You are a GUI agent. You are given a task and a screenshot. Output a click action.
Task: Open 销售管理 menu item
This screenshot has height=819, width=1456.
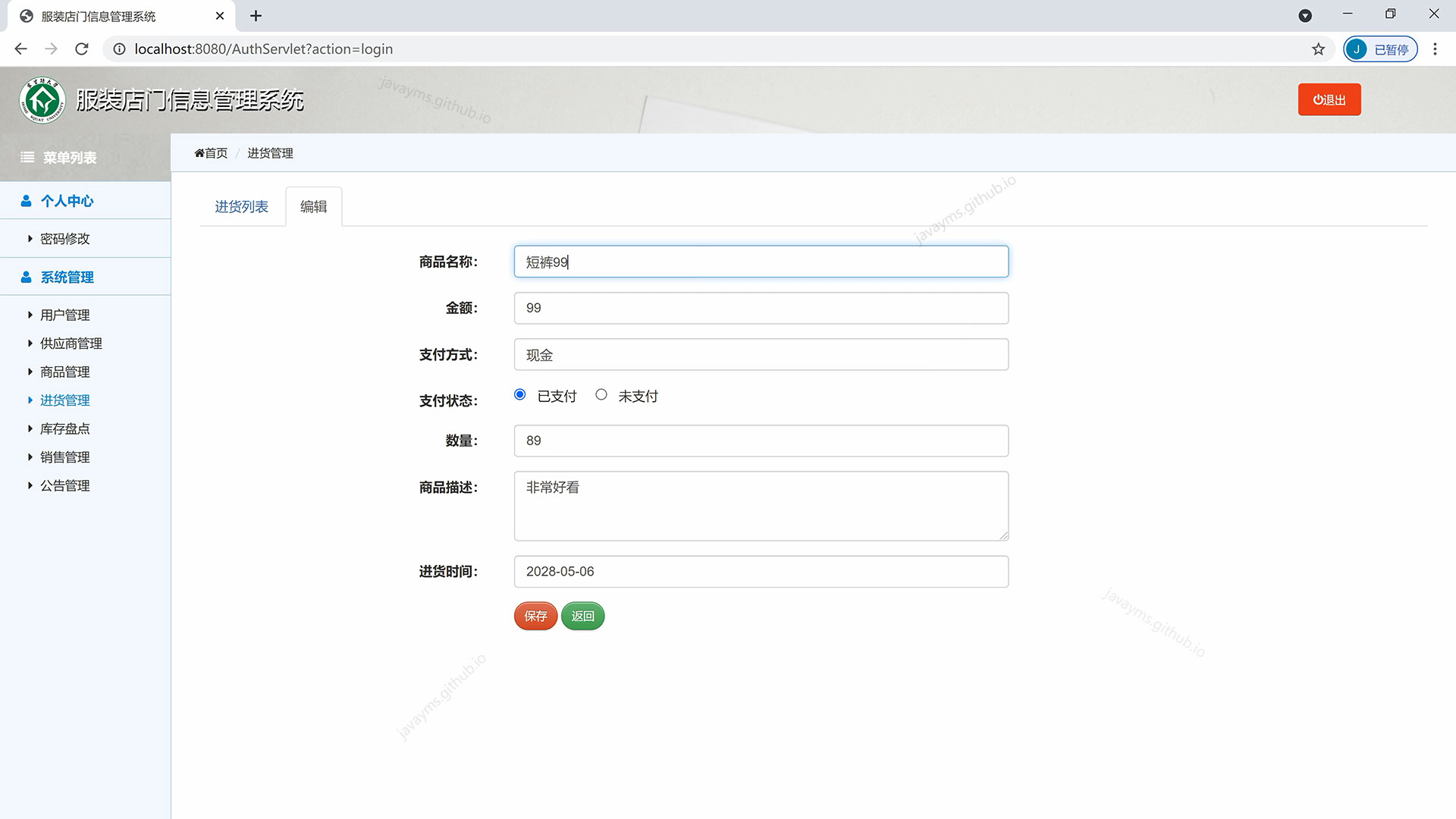coord(65,457)
